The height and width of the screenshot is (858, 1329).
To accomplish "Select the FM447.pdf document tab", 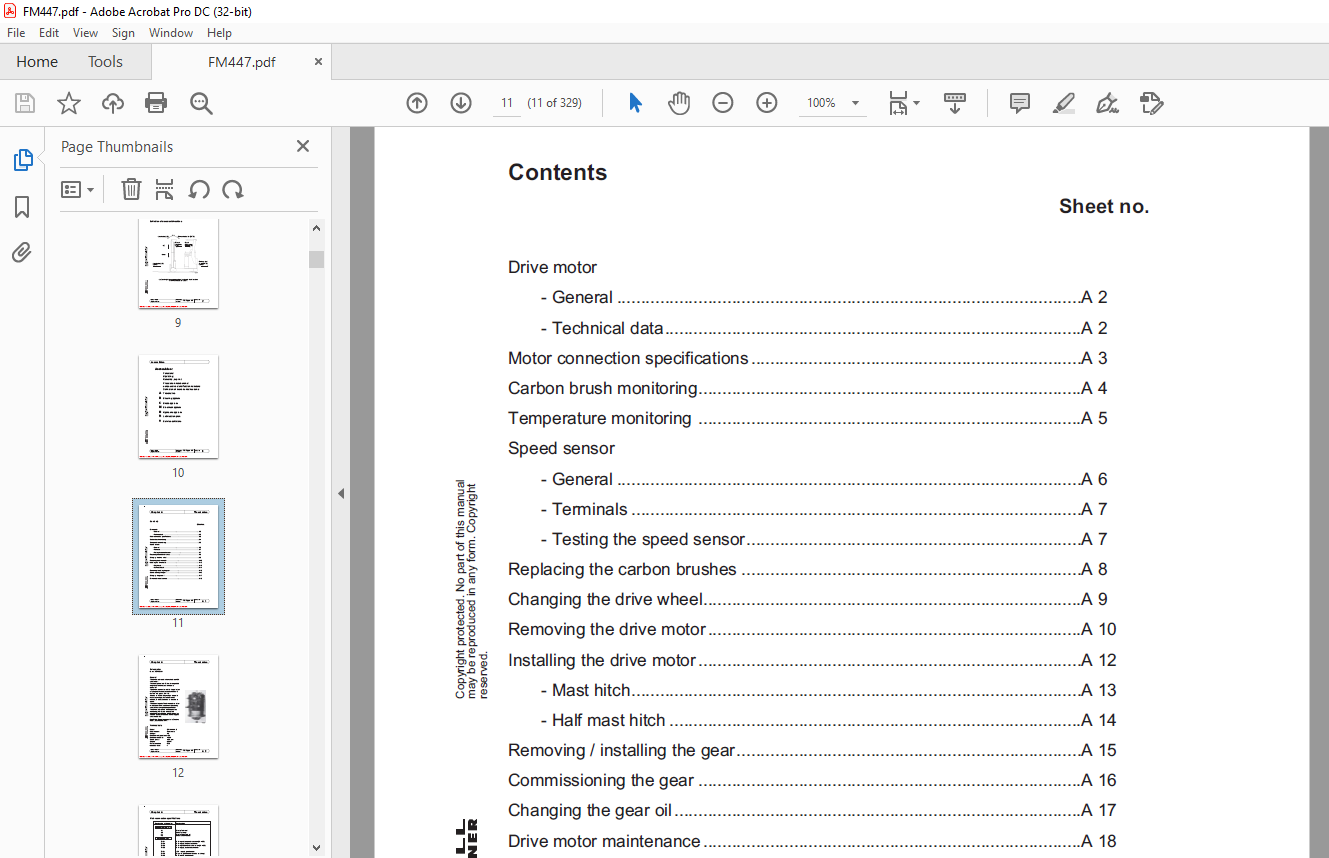I will pos(241,62).
